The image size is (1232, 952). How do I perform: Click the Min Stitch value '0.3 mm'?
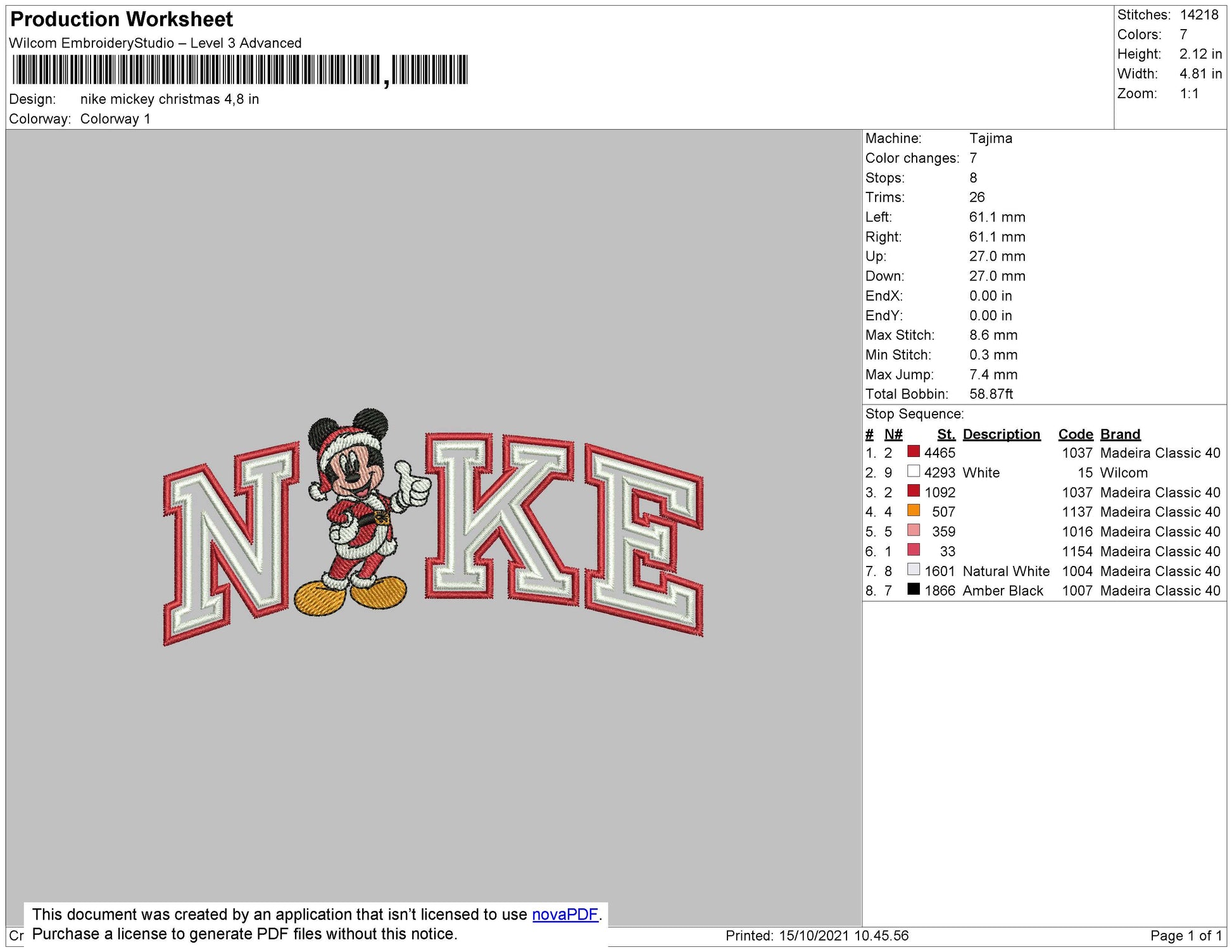993,355
